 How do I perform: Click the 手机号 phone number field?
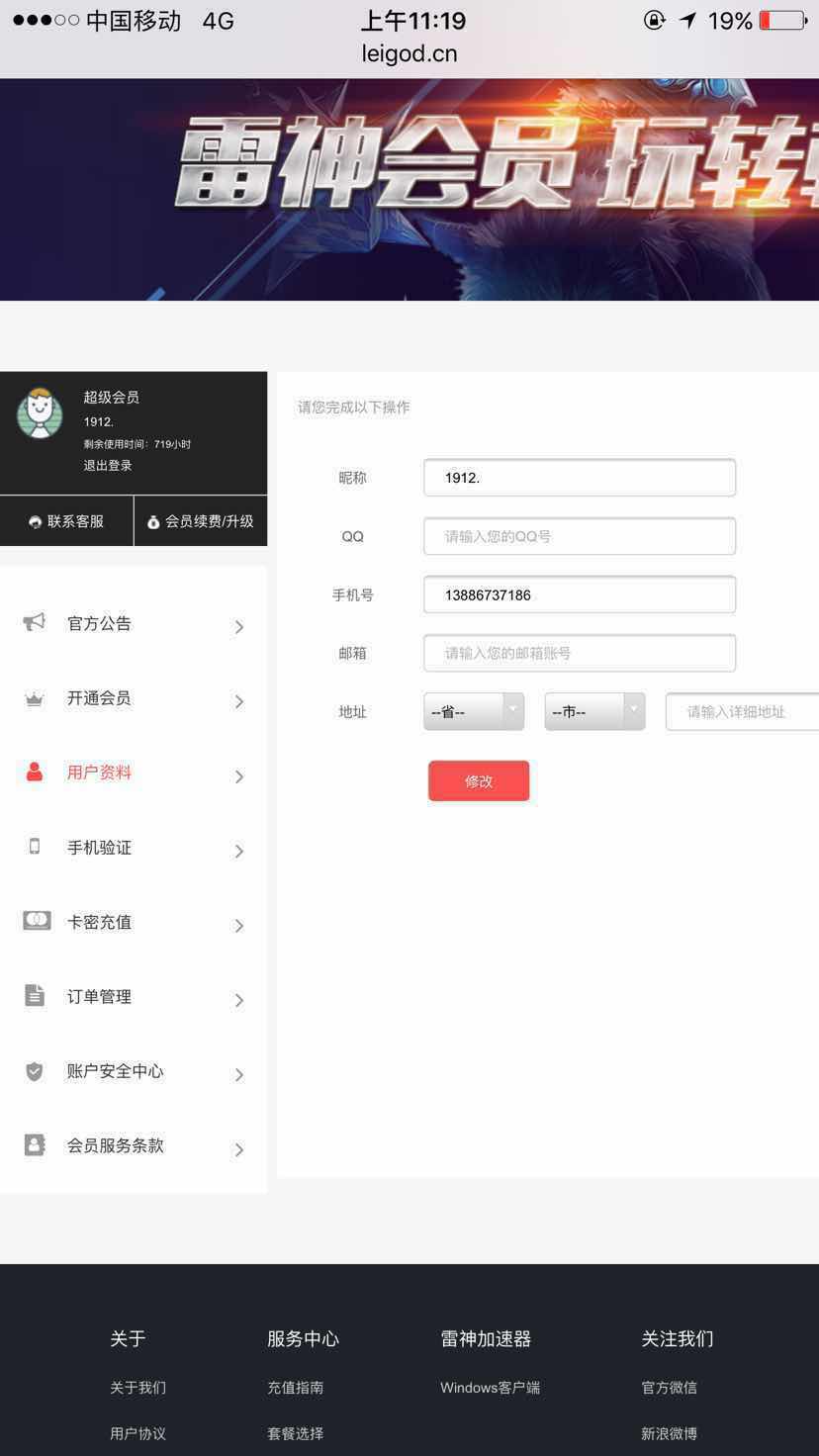point(580,594)
